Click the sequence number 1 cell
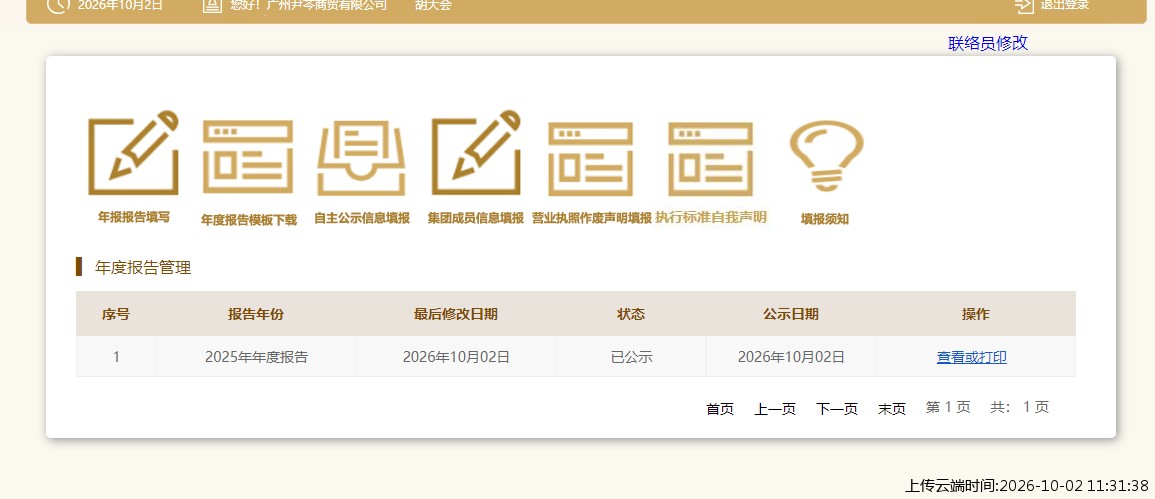 click(116, 357)
